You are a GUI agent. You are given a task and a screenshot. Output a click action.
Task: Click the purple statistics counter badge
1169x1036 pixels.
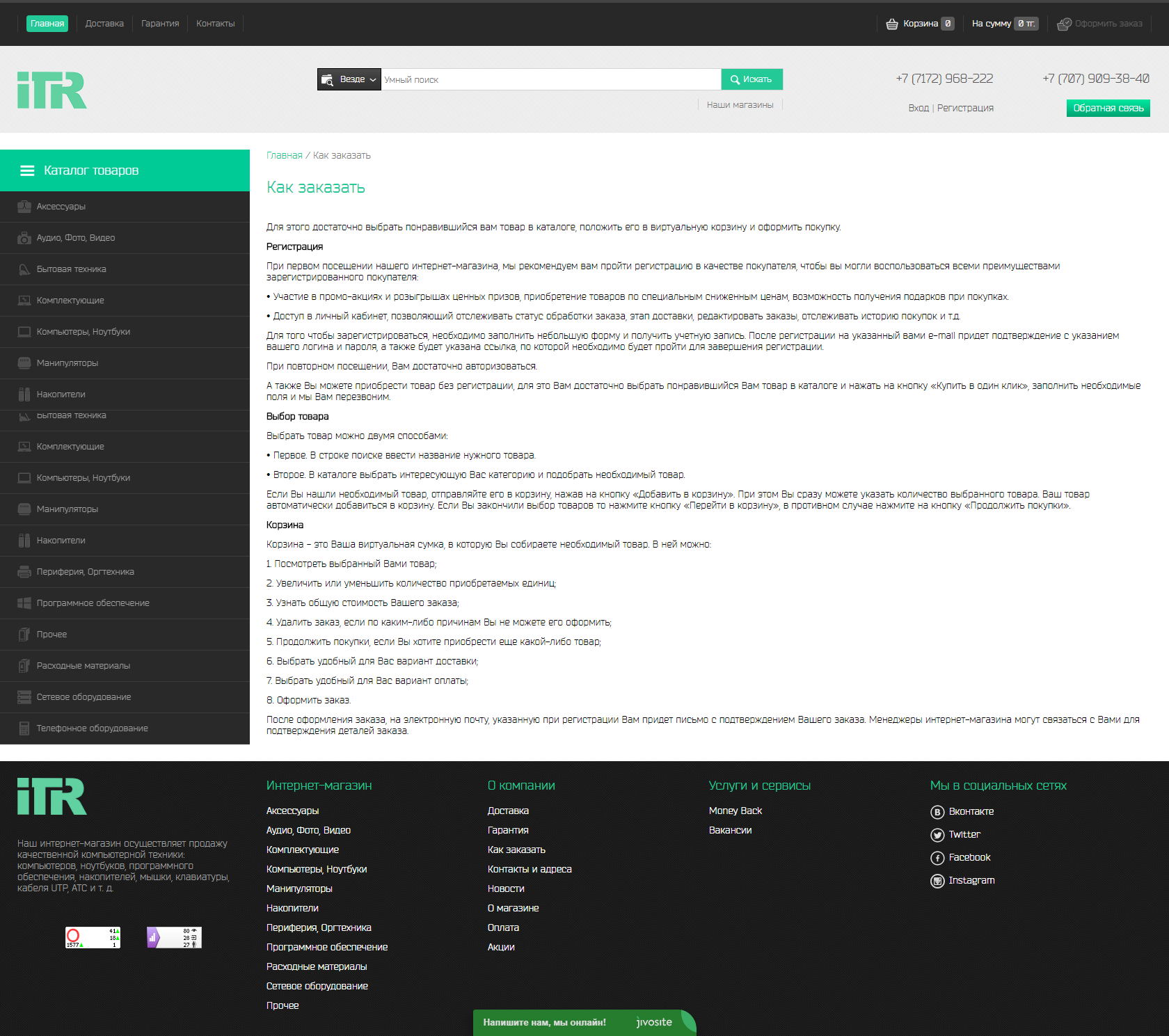pyautogui.click(x=174, y=937)
